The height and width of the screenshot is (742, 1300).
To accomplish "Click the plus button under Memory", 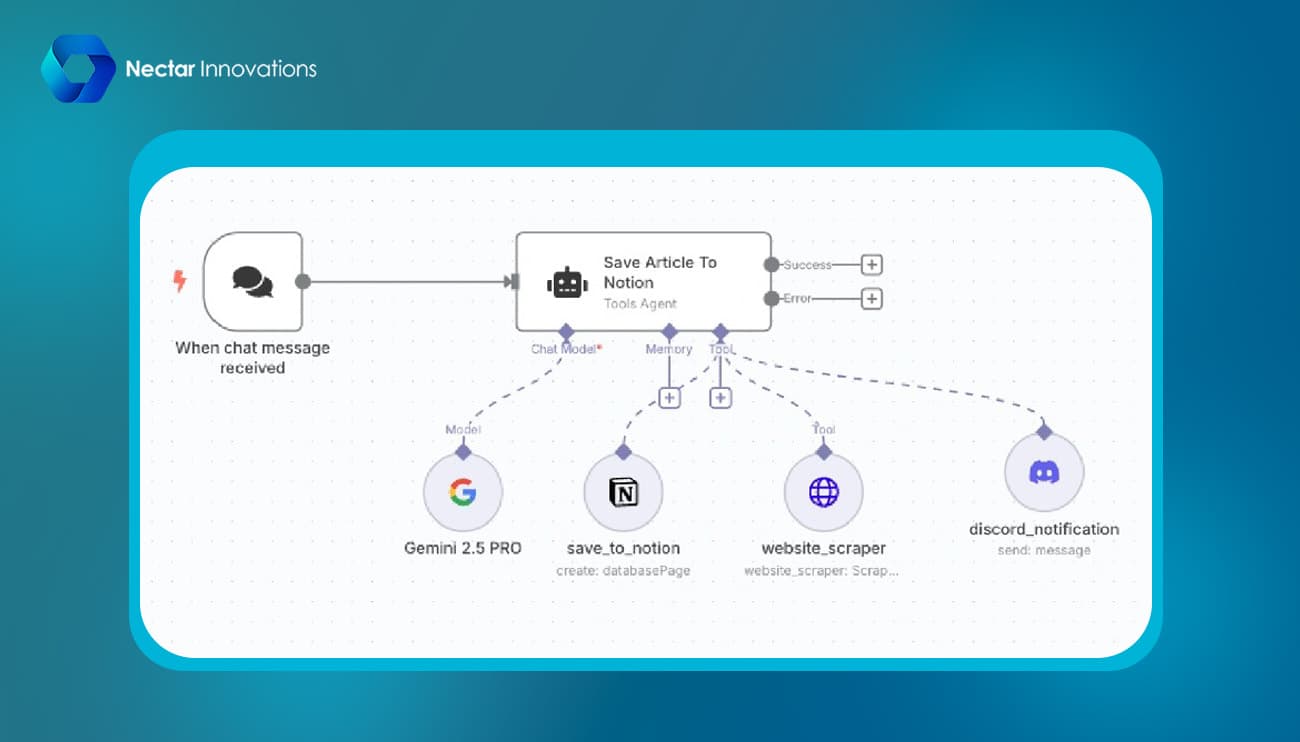I will (669, 397).
